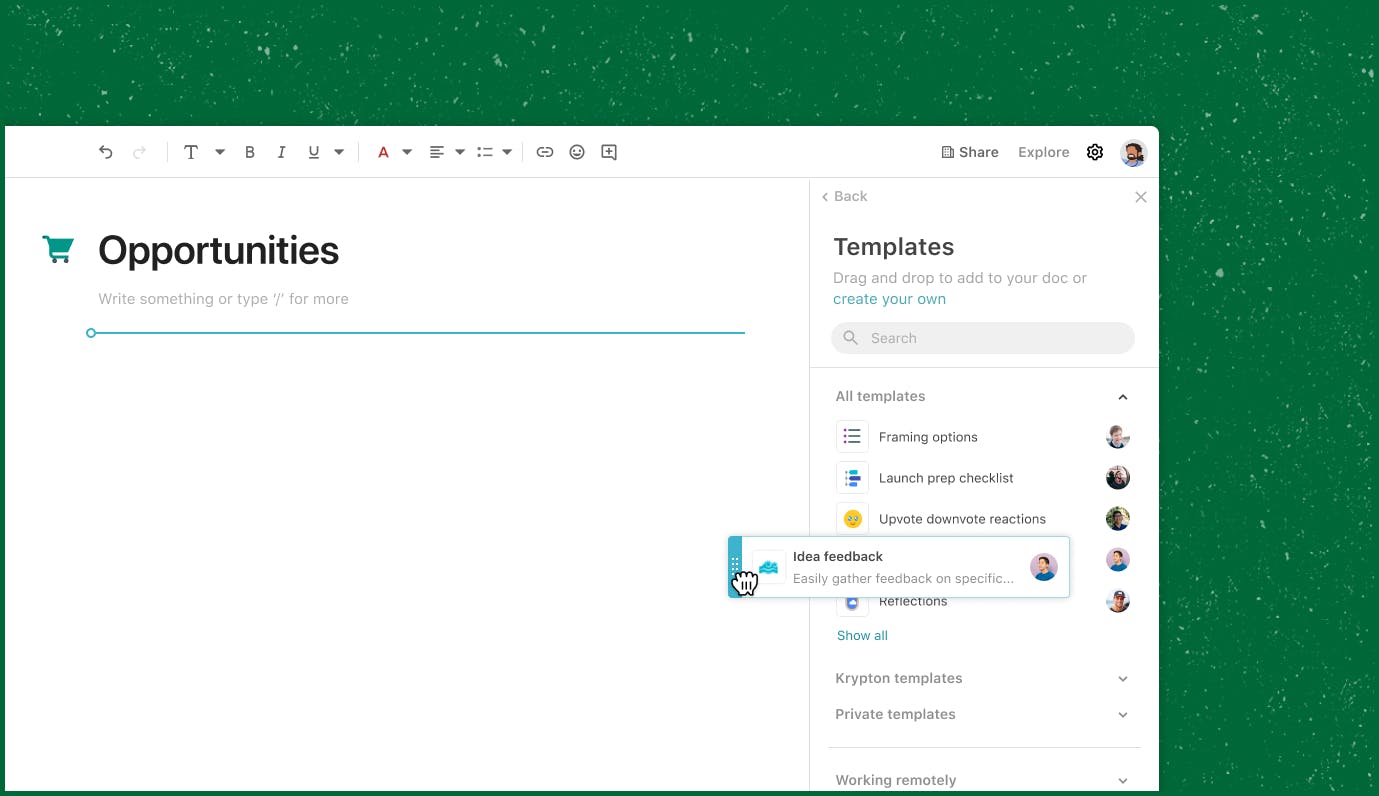Click the 'create your own' link
This screenshot has width=1379, height=796.
(x=889, y=299)
